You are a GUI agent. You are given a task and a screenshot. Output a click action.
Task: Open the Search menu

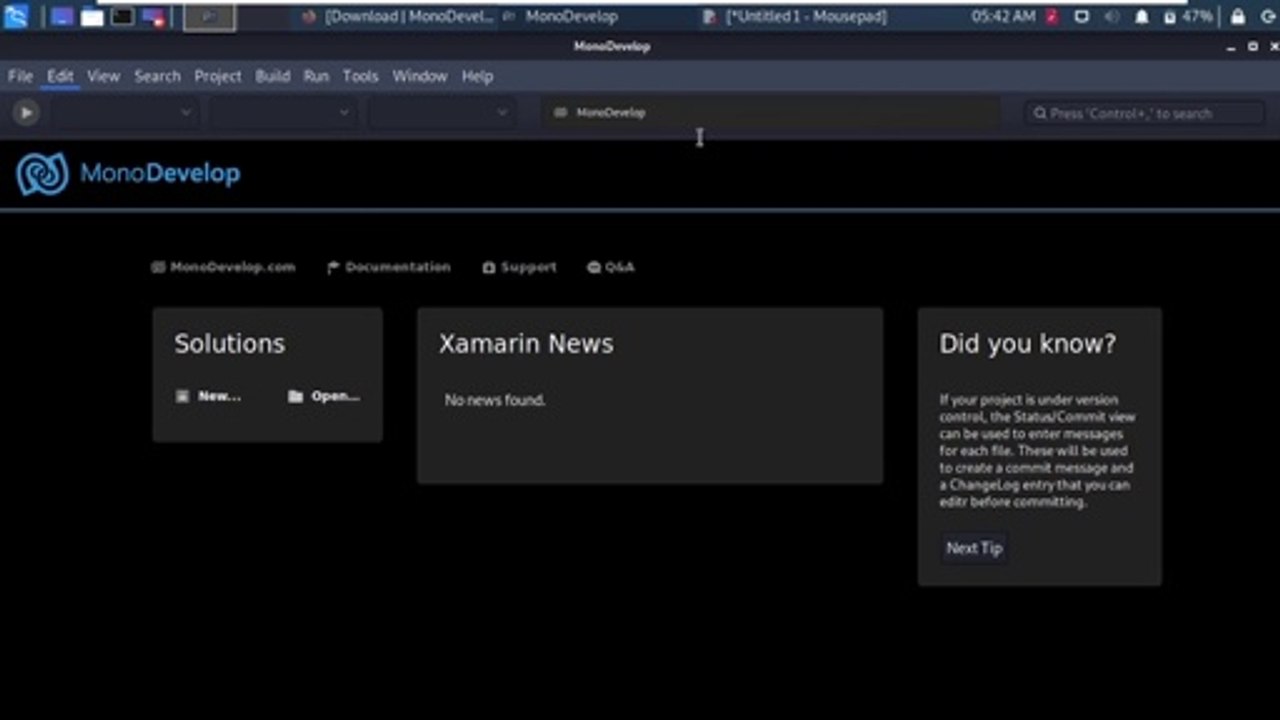point(157,76)
